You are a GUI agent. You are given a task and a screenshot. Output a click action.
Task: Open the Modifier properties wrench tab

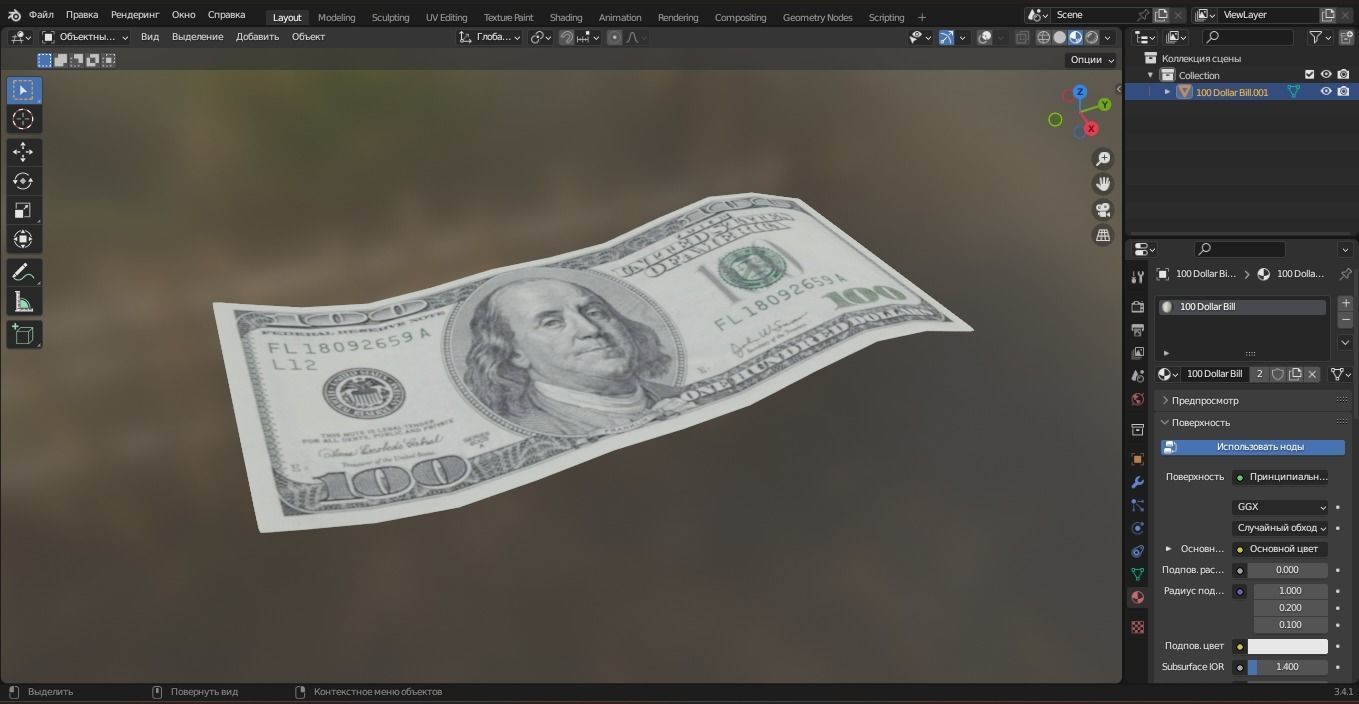point(1137,483)
